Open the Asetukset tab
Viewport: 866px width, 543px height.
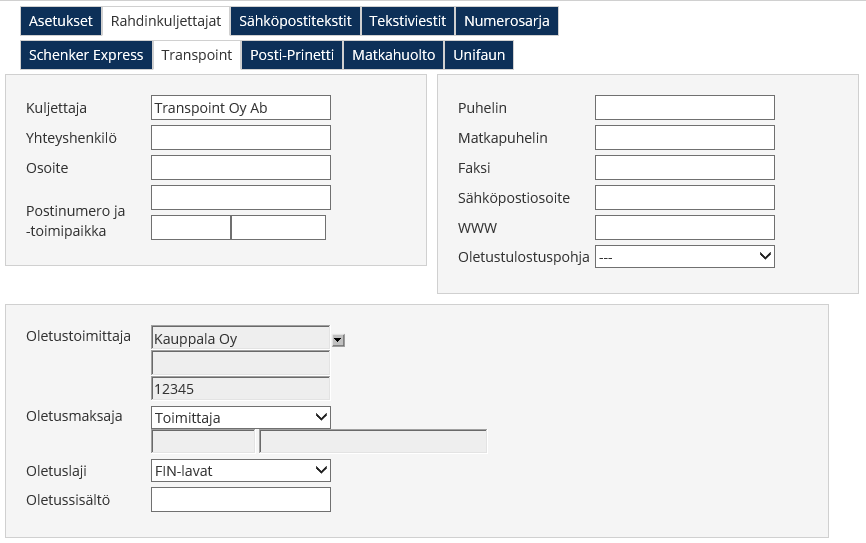coord(61,21)
